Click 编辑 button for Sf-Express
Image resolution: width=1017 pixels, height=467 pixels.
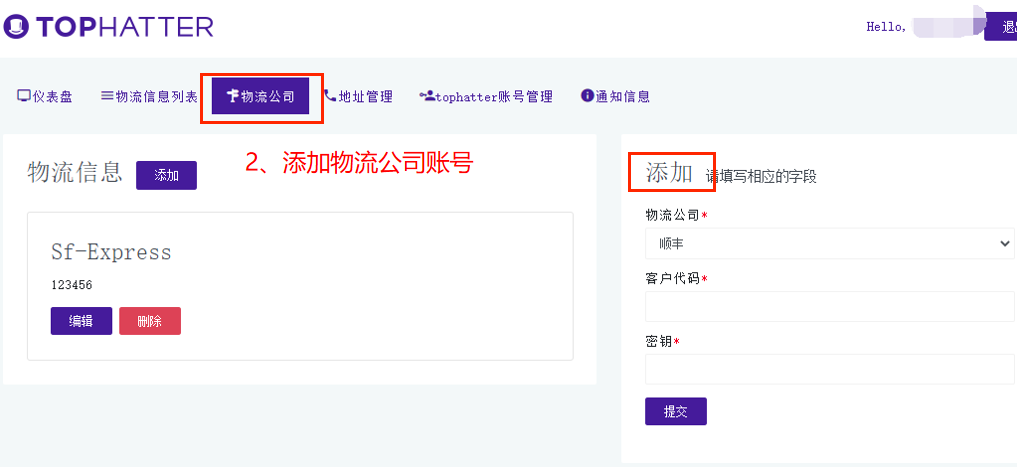pyautogui.click(x=81, y=321)
